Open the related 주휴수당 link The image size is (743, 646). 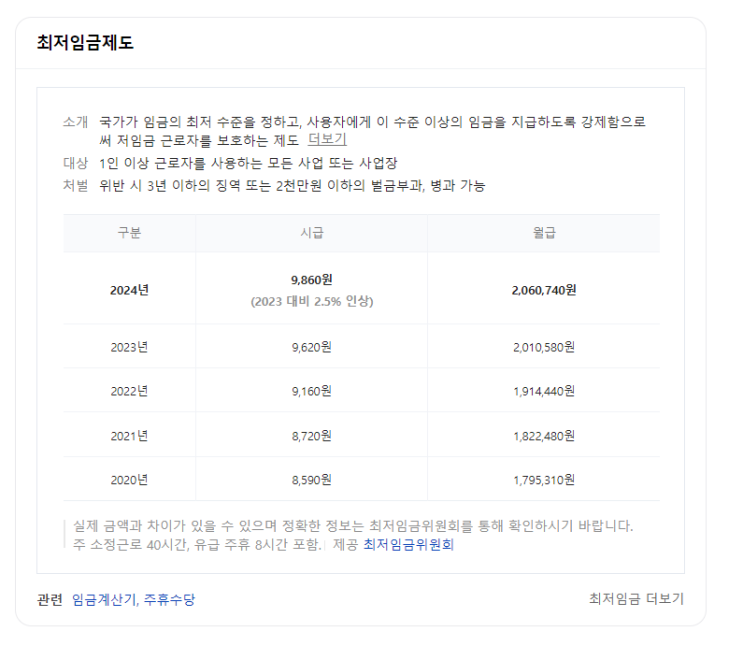pos(169,600)
